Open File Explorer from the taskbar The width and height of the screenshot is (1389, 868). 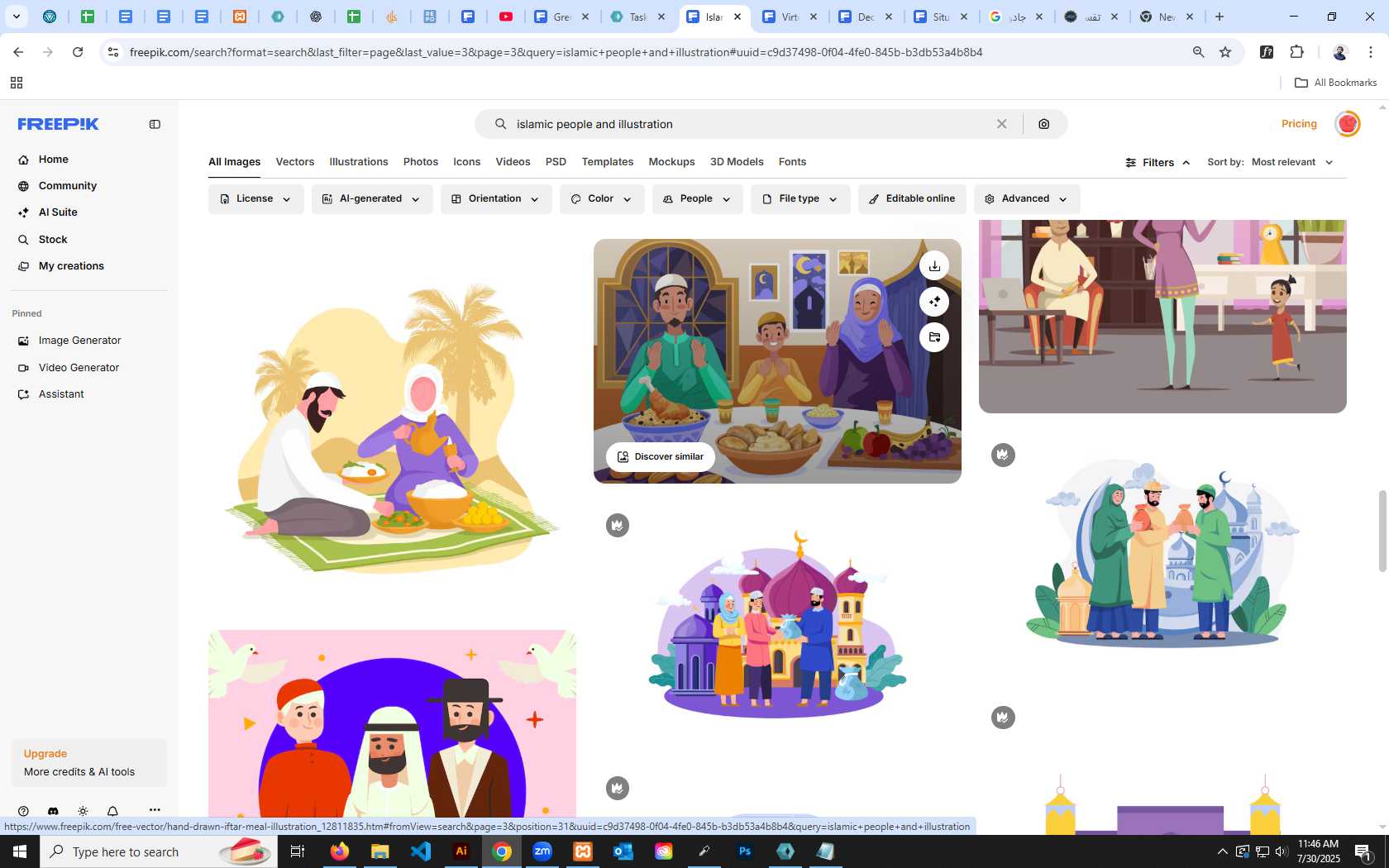pos(380,851)
